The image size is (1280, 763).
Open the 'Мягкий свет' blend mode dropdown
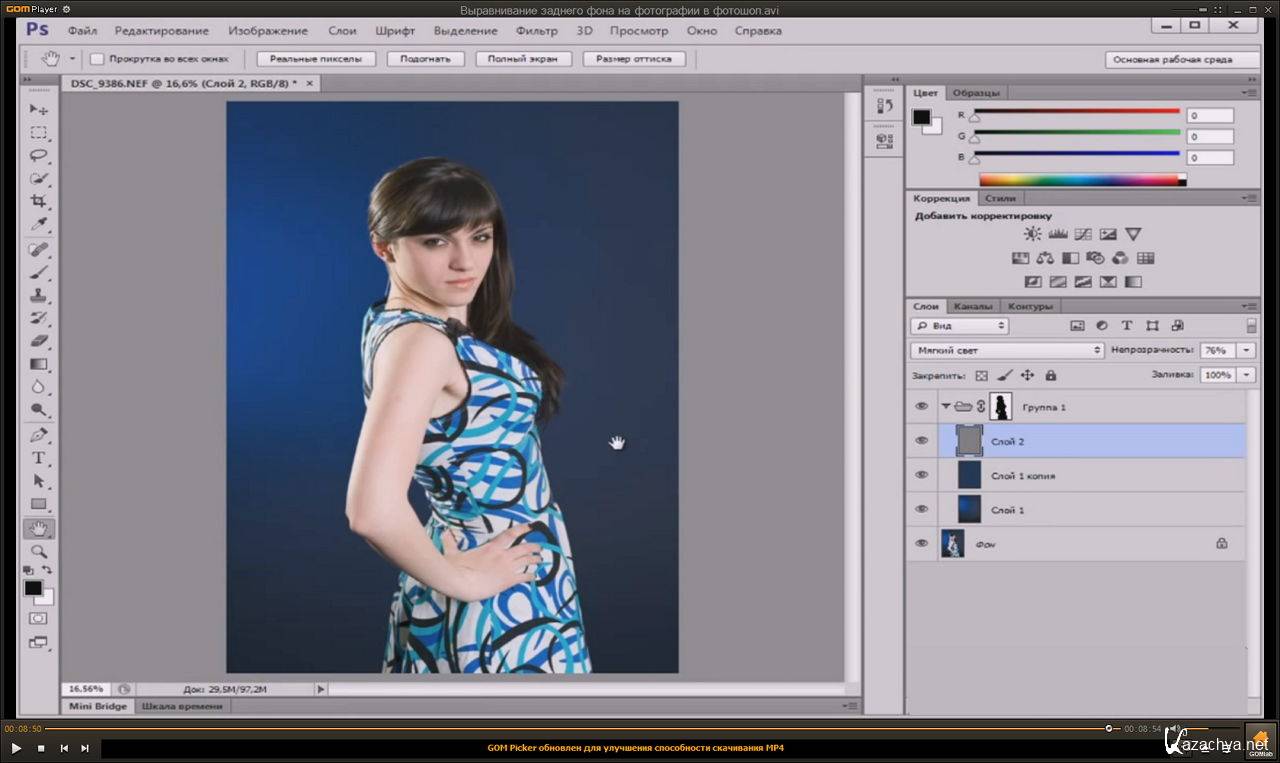tap(1007, 351)
